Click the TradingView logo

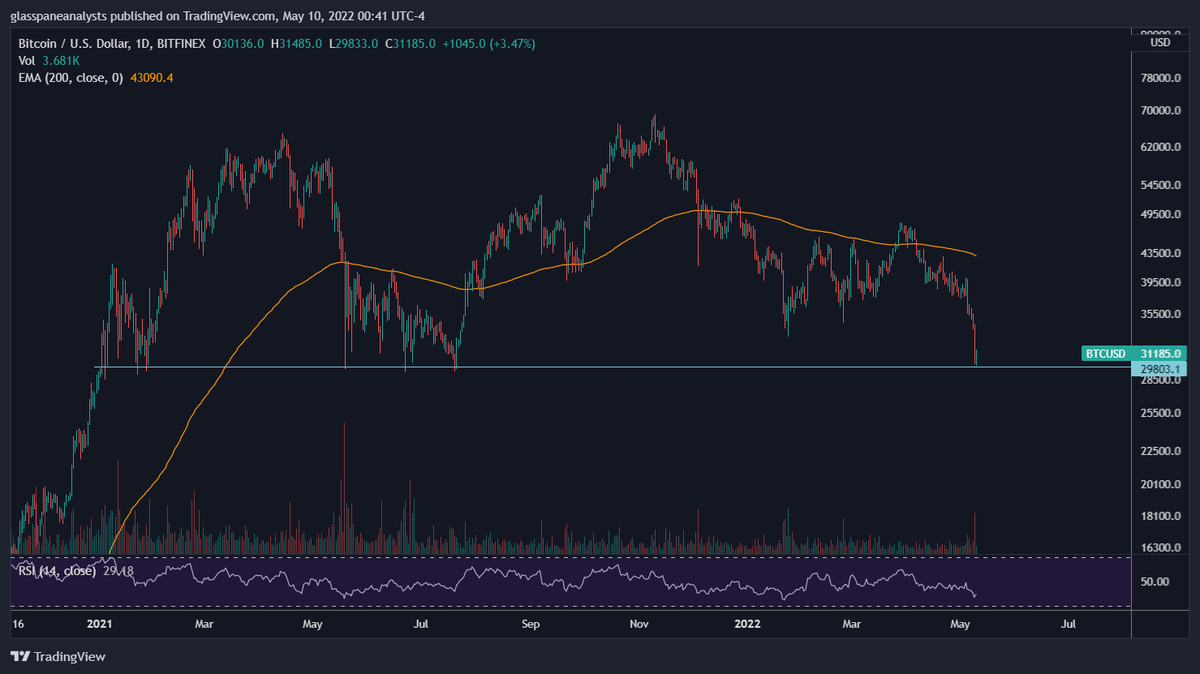(57, 657)
